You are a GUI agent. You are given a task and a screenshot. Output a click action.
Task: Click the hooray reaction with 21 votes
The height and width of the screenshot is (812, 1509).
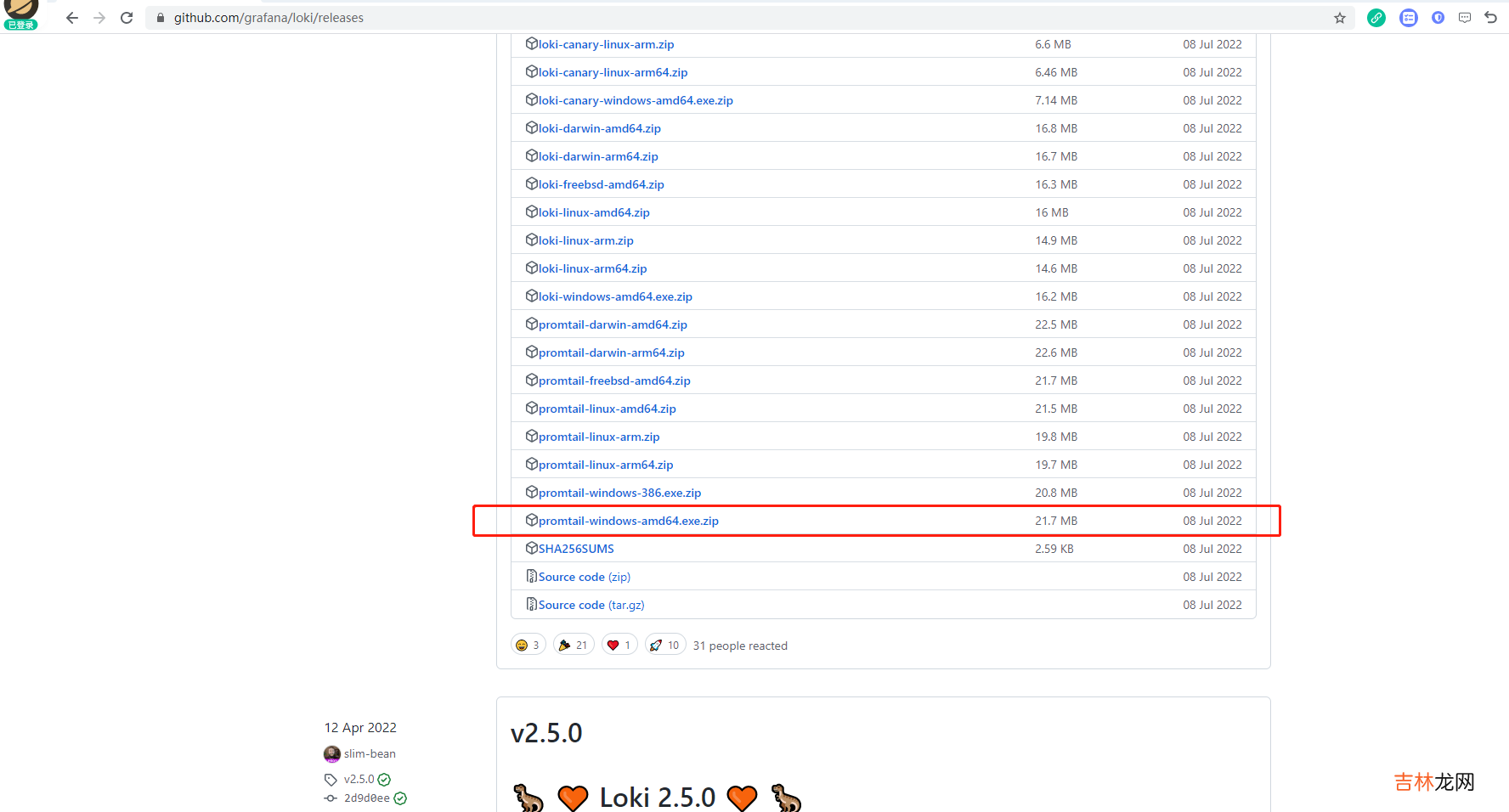click(574, 646)
